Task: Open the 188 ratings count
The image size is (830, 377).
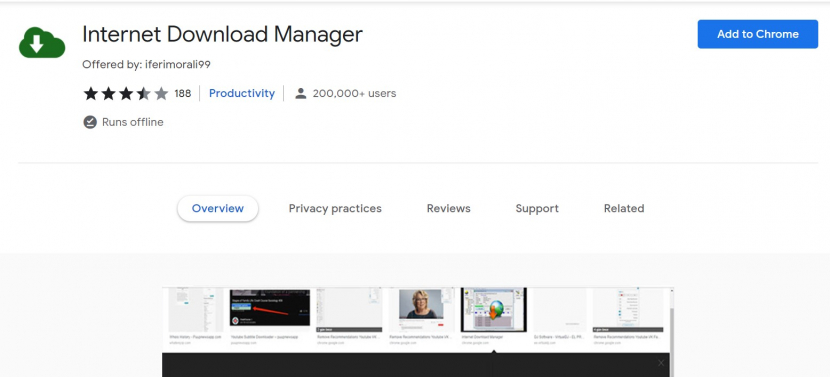Action: (x=183, y=94)
